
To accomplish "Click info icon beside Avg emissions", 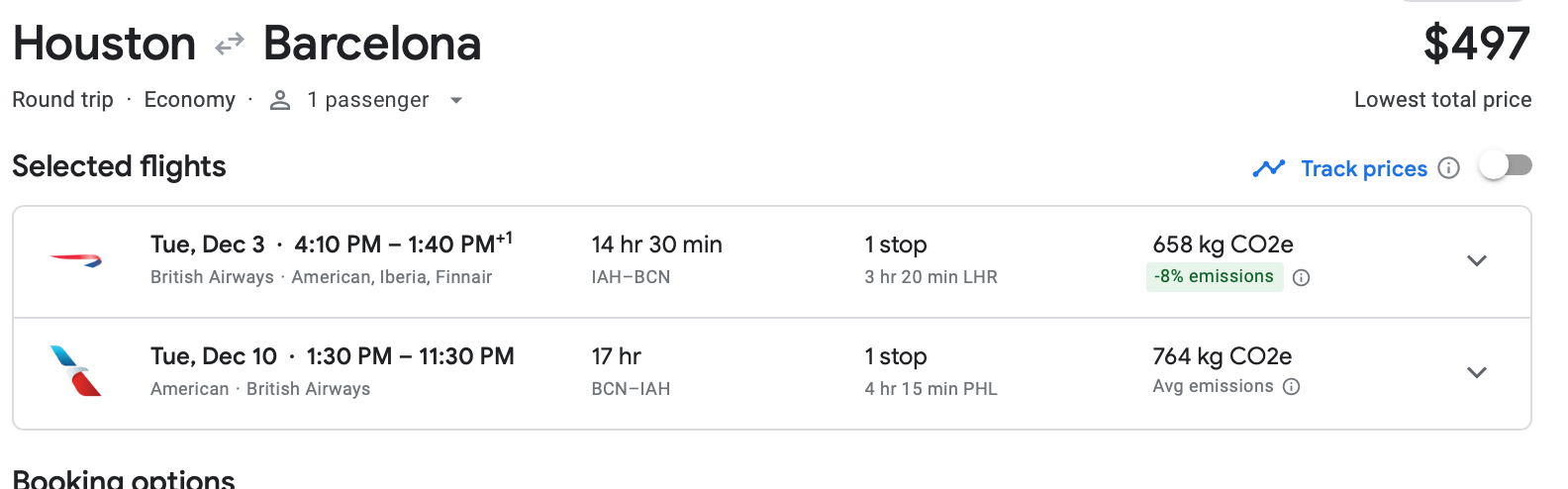I will pos(1291,387).
